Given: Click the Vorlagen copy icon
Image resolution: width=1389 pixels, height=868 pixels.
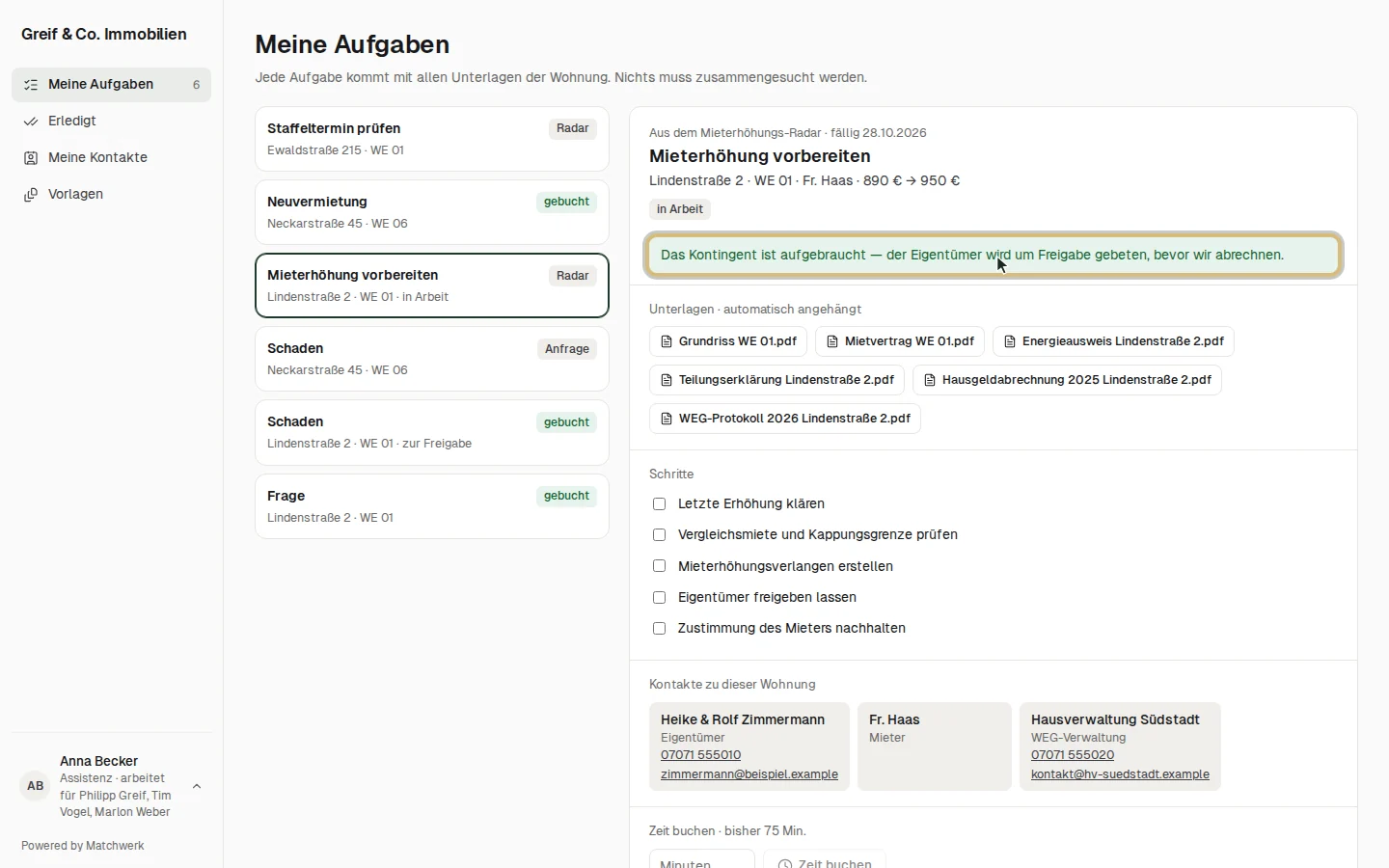Looking at the screenshot, I should [31, 195].
